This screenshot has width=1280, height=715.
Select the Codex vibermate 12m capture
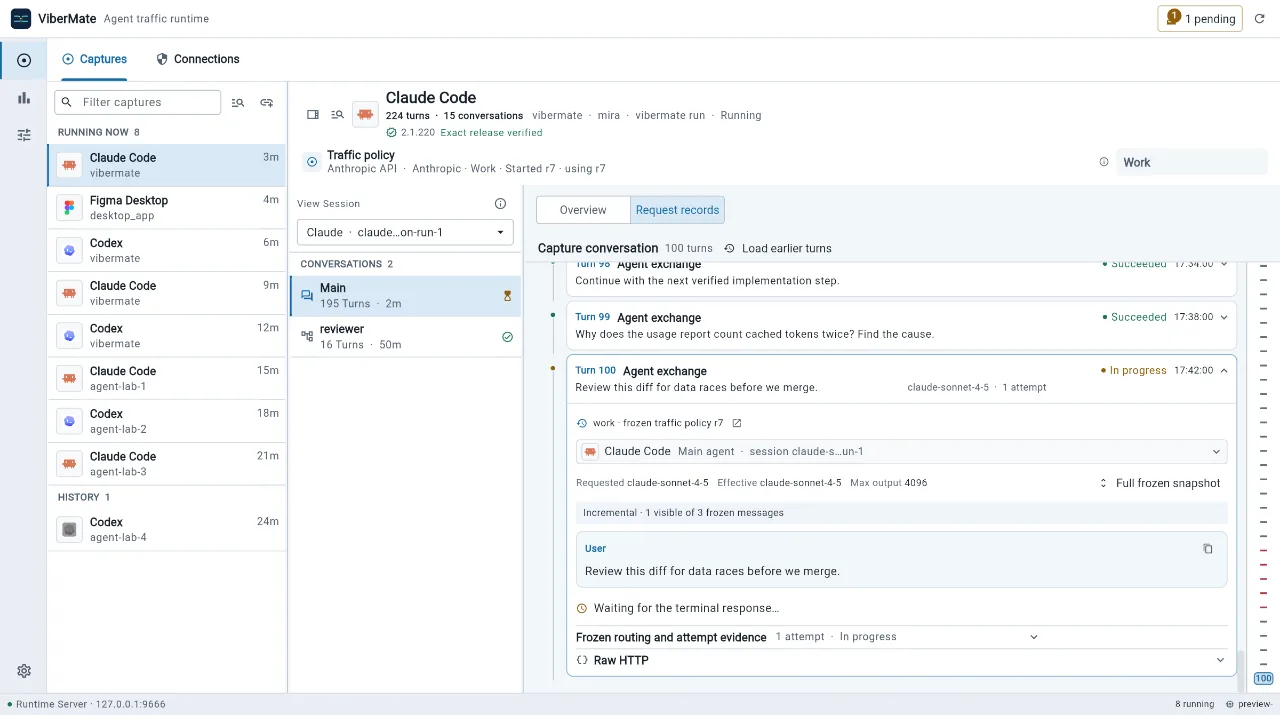tap(166, 335)
